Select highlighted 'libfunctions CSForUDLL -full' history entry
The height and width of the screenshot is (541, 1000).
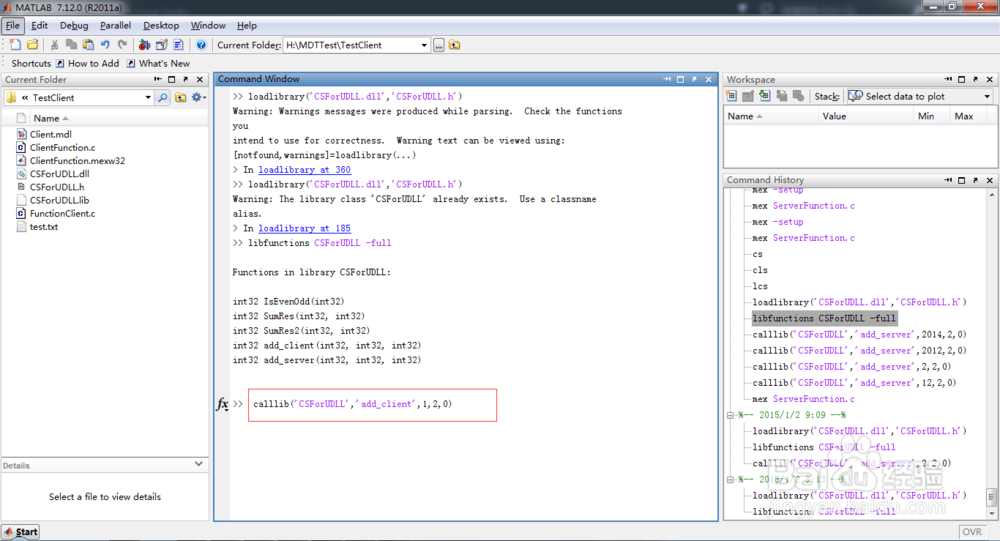pyautogui.click(x=824, y=318)
